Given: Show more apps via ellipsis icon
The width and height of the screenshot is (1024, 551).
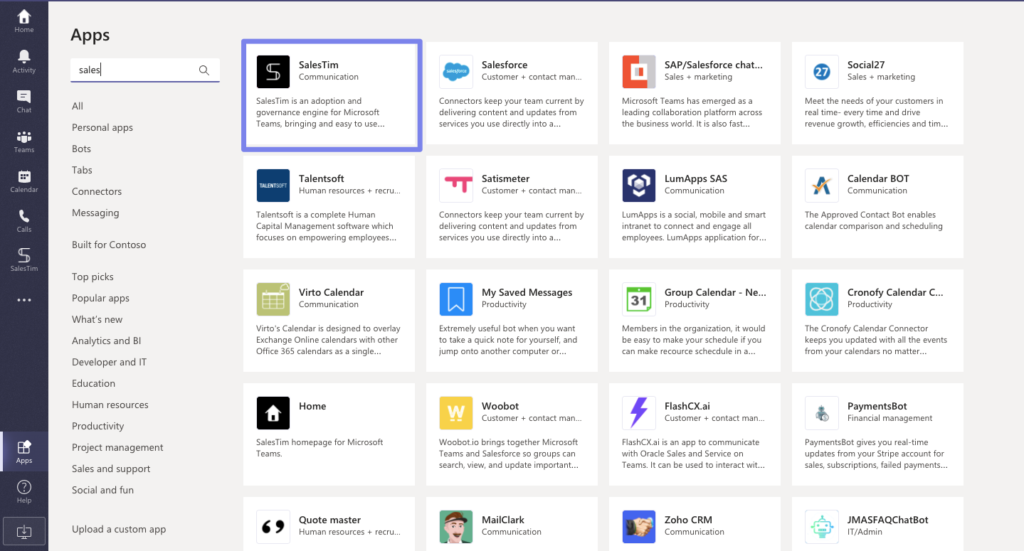Looking at the screenshot, I should 24,300.
